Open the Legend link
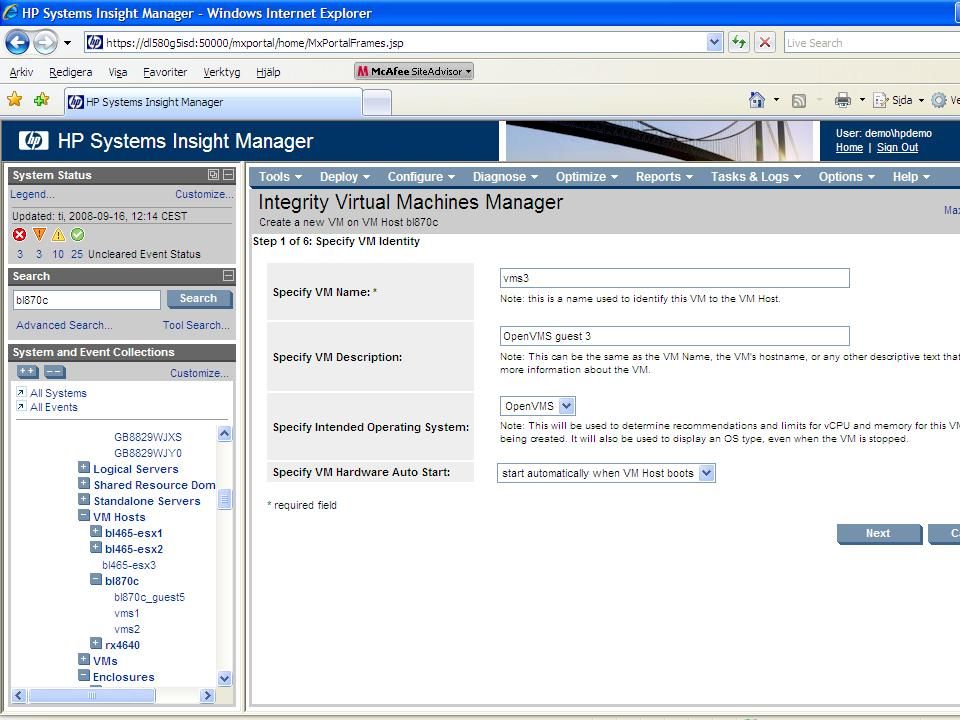The width and height of the screenshot is (960, 720). (x=32, y=194)
